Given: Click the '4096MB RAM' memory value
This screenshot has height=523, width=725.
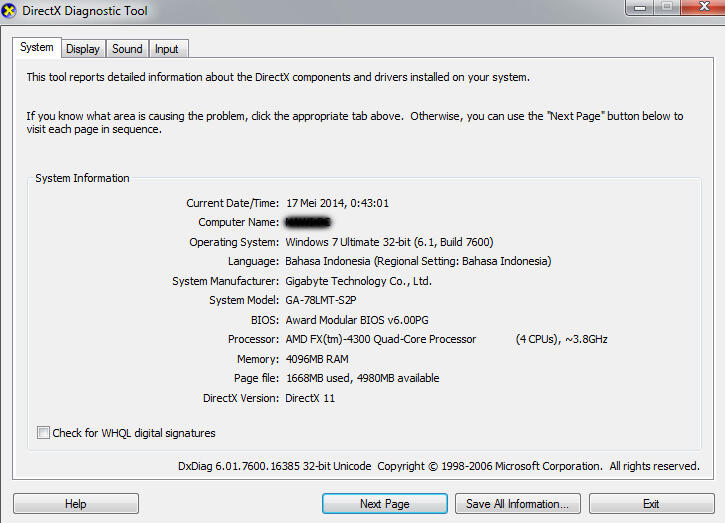Looking at the screenshot, I should point(317,359).
